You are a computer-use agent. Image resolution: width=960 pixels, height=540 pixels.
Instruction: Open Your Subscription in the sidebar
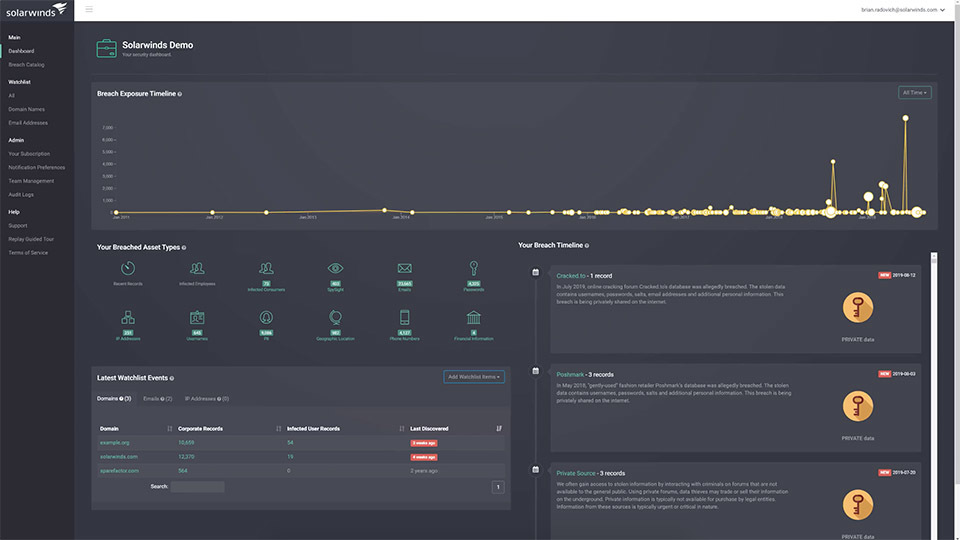point(29,154)
